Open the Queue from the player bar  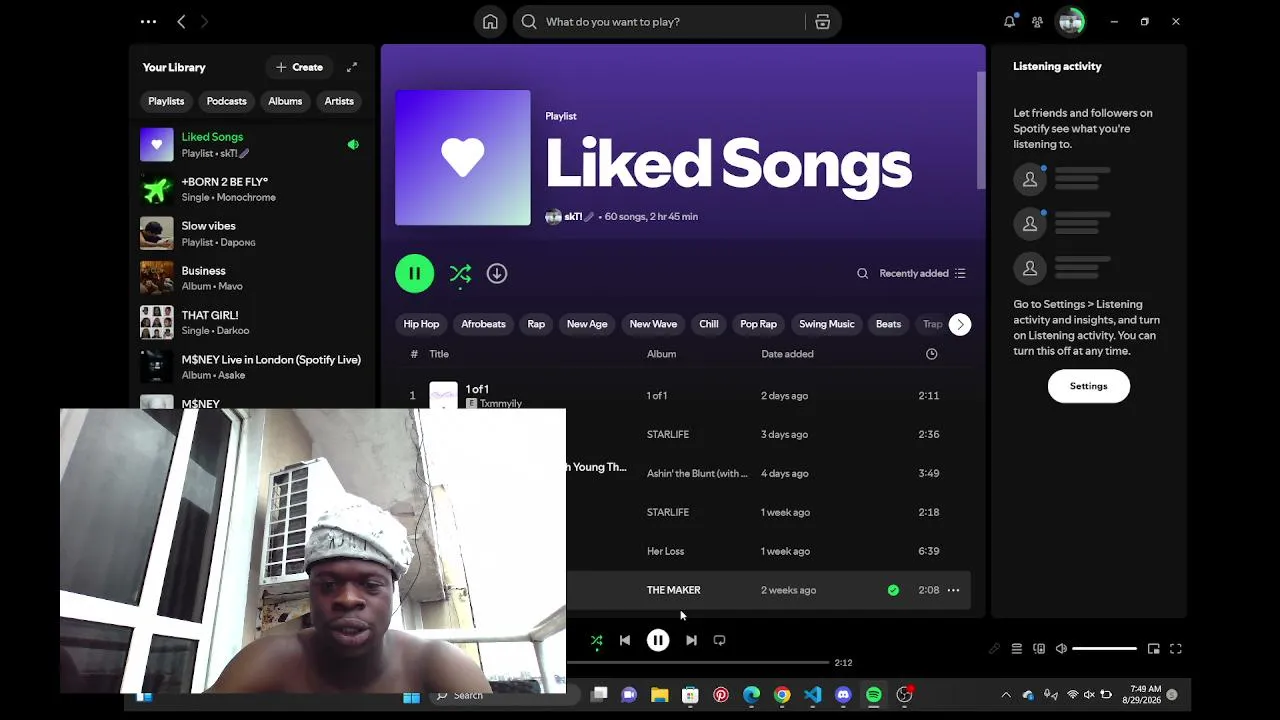1017,649
